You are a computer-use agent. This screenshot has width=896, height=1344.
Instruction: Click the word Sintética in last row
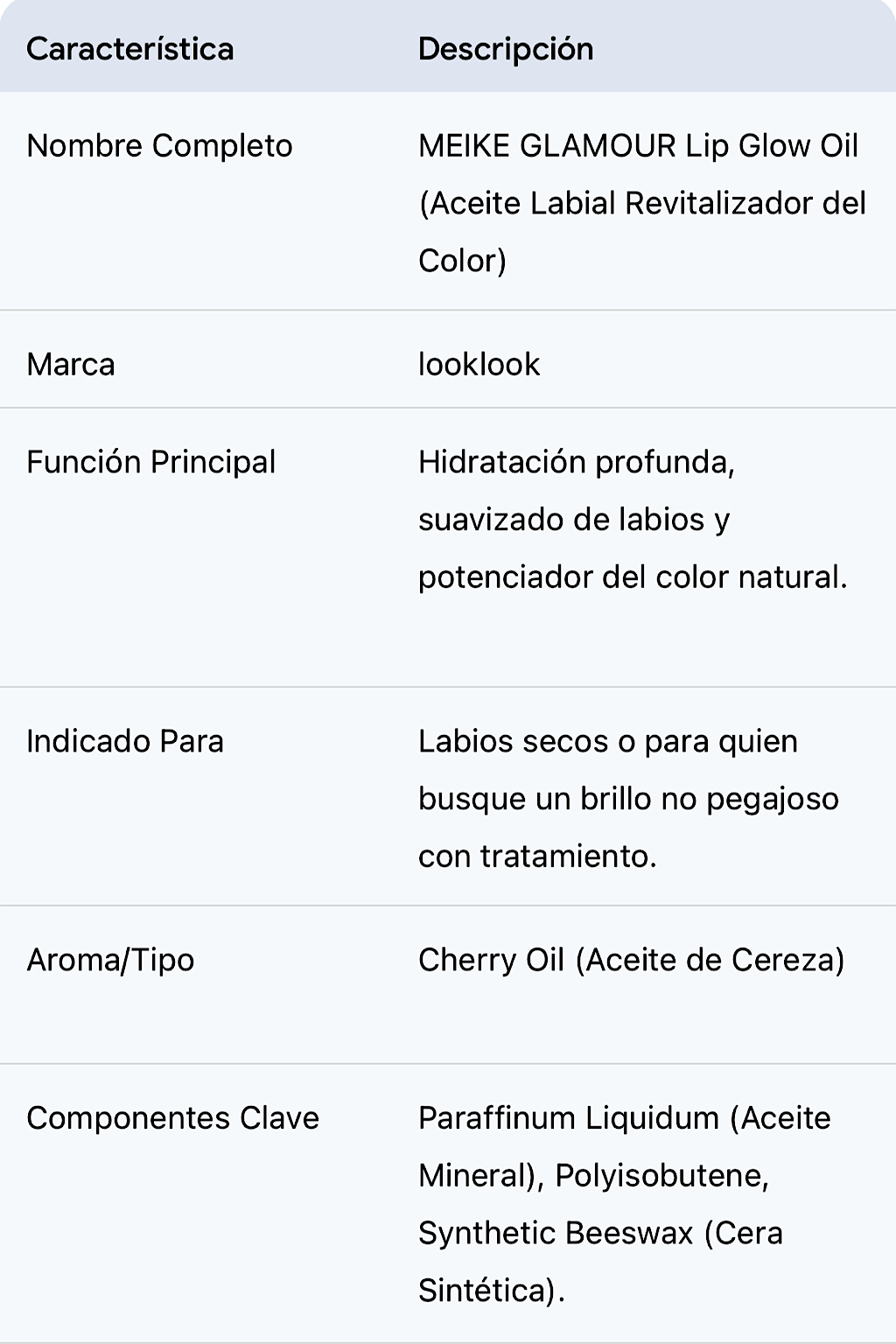[x=486, y=1291]
